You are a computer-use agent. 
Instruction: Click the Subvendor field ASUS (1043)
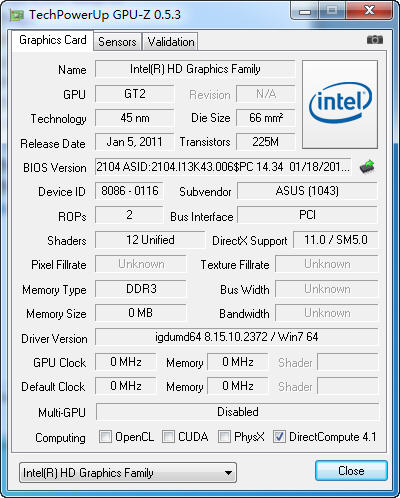coord(307,191)
